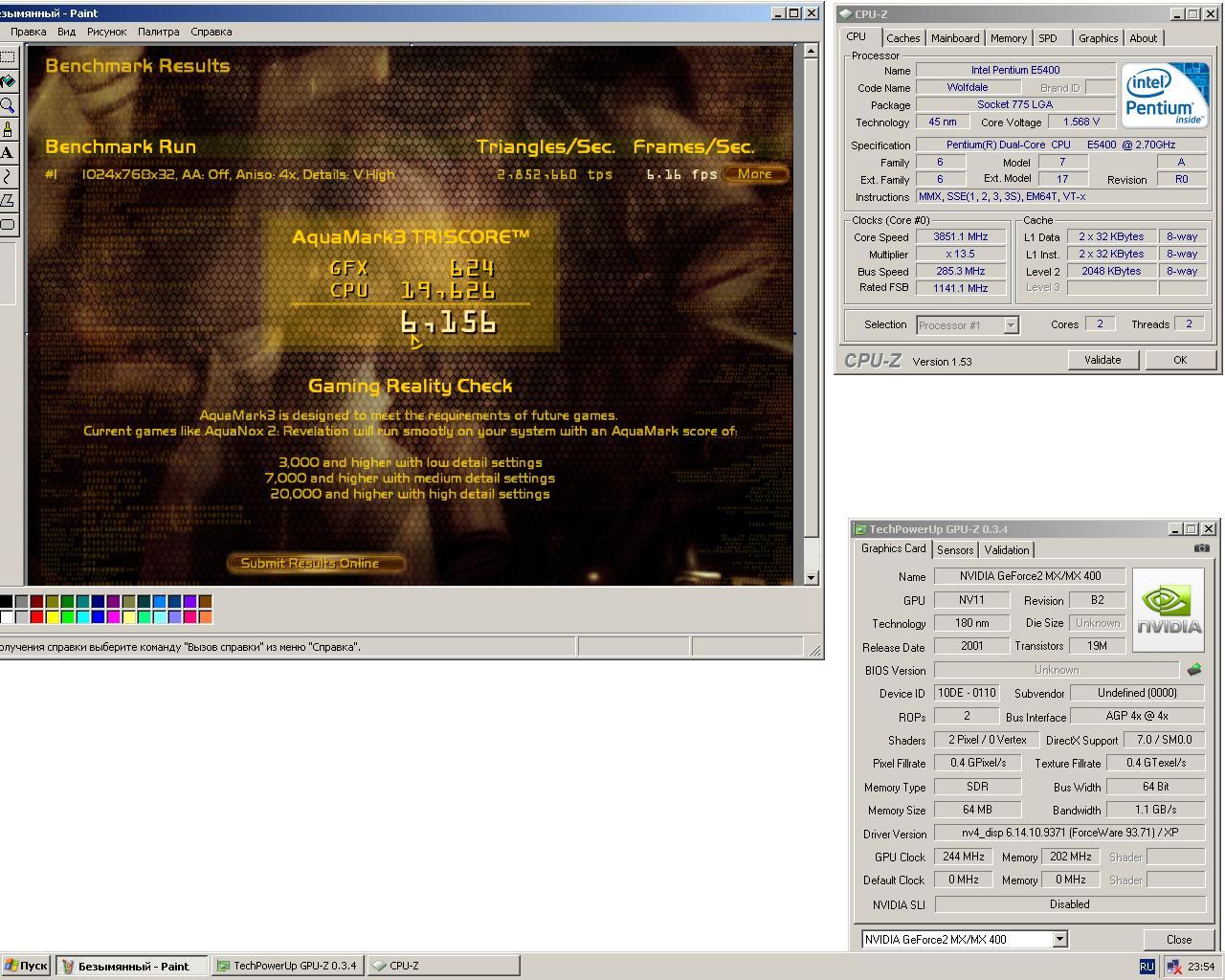Image resolution: width=1225 pixels, height=980 pixels.
Task: Open the Sensors tab in GPU-Z
Action: tap(955, 549)
